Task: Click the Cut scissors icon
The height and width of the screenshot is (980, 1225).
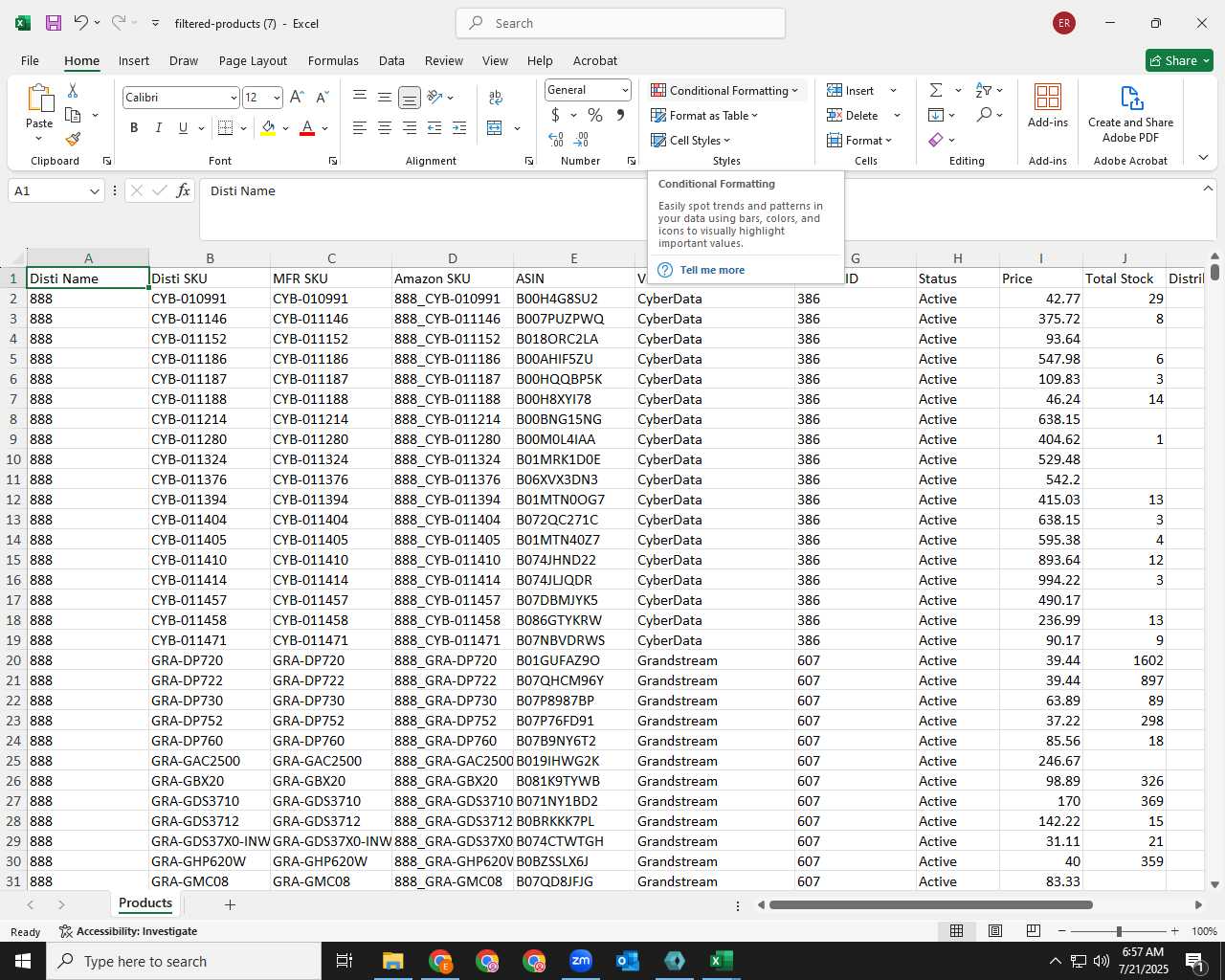Action: tap(73, 90)
